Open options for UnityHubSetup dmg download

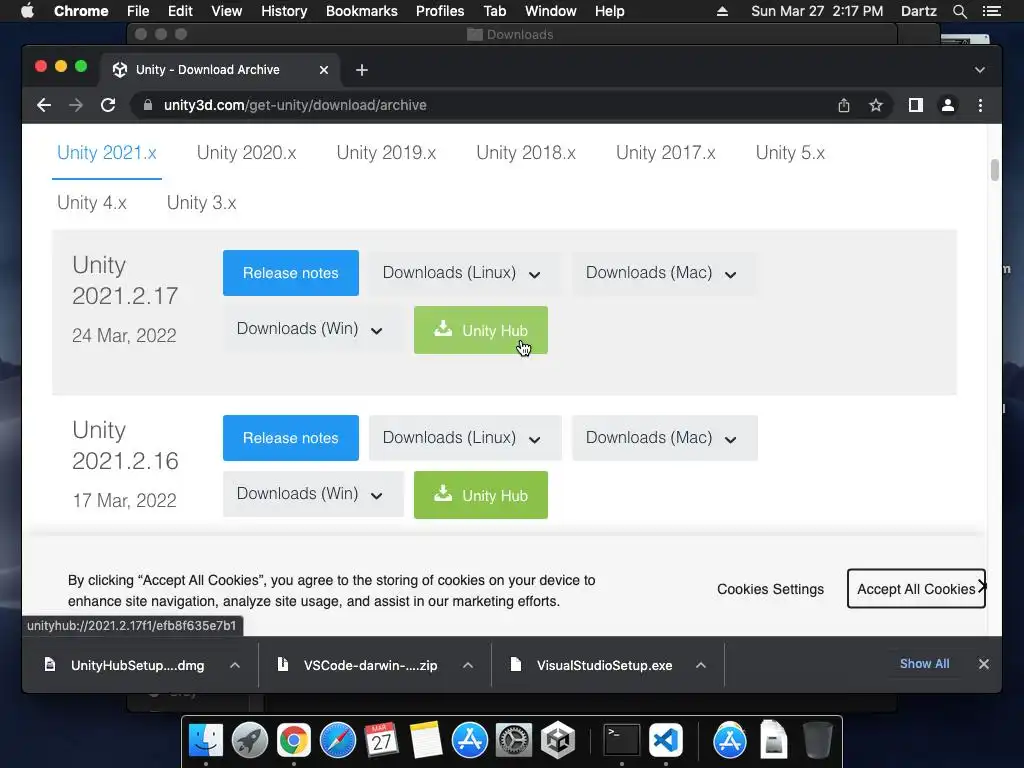pos(235,665)
